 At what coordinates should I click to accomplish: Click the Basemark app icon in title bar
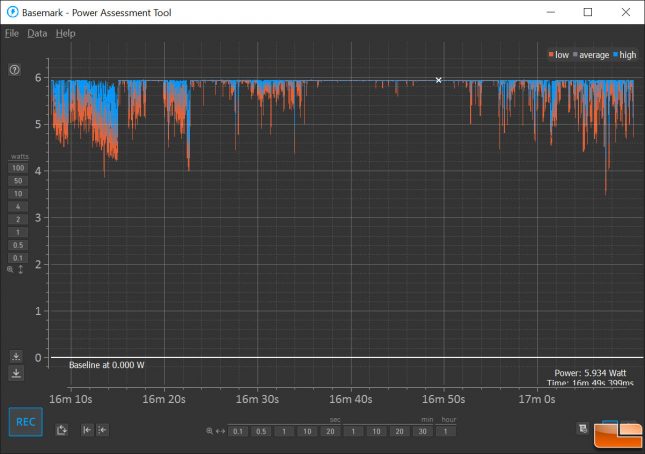[x=12, y=12]
